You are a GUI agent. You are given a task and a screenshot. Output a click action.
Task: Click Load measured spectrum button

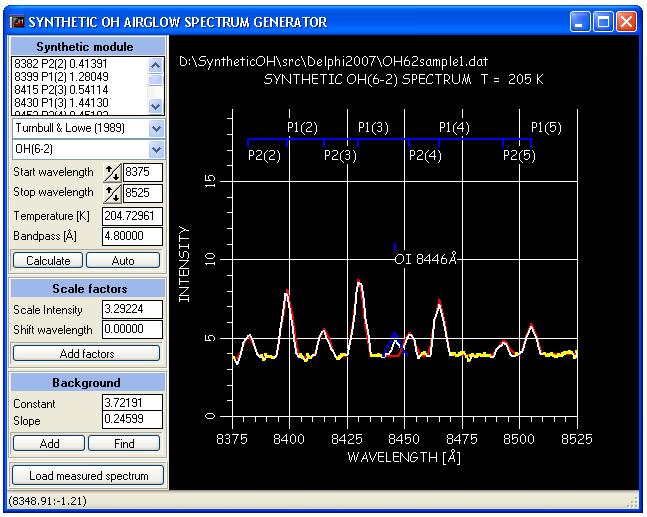click(x=88, y=476)
